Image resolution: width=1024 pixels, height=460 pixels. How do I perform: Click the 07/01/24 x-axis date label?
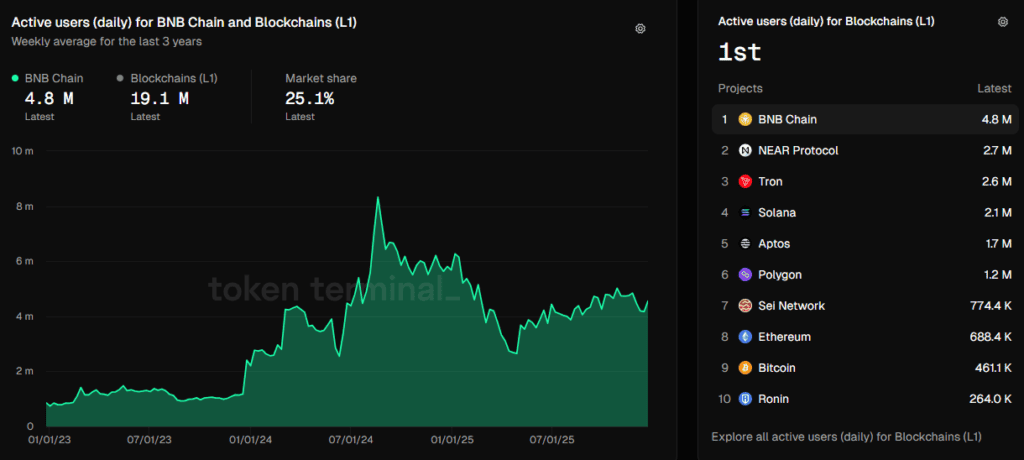pyautogui.click(x=351, y=440)
